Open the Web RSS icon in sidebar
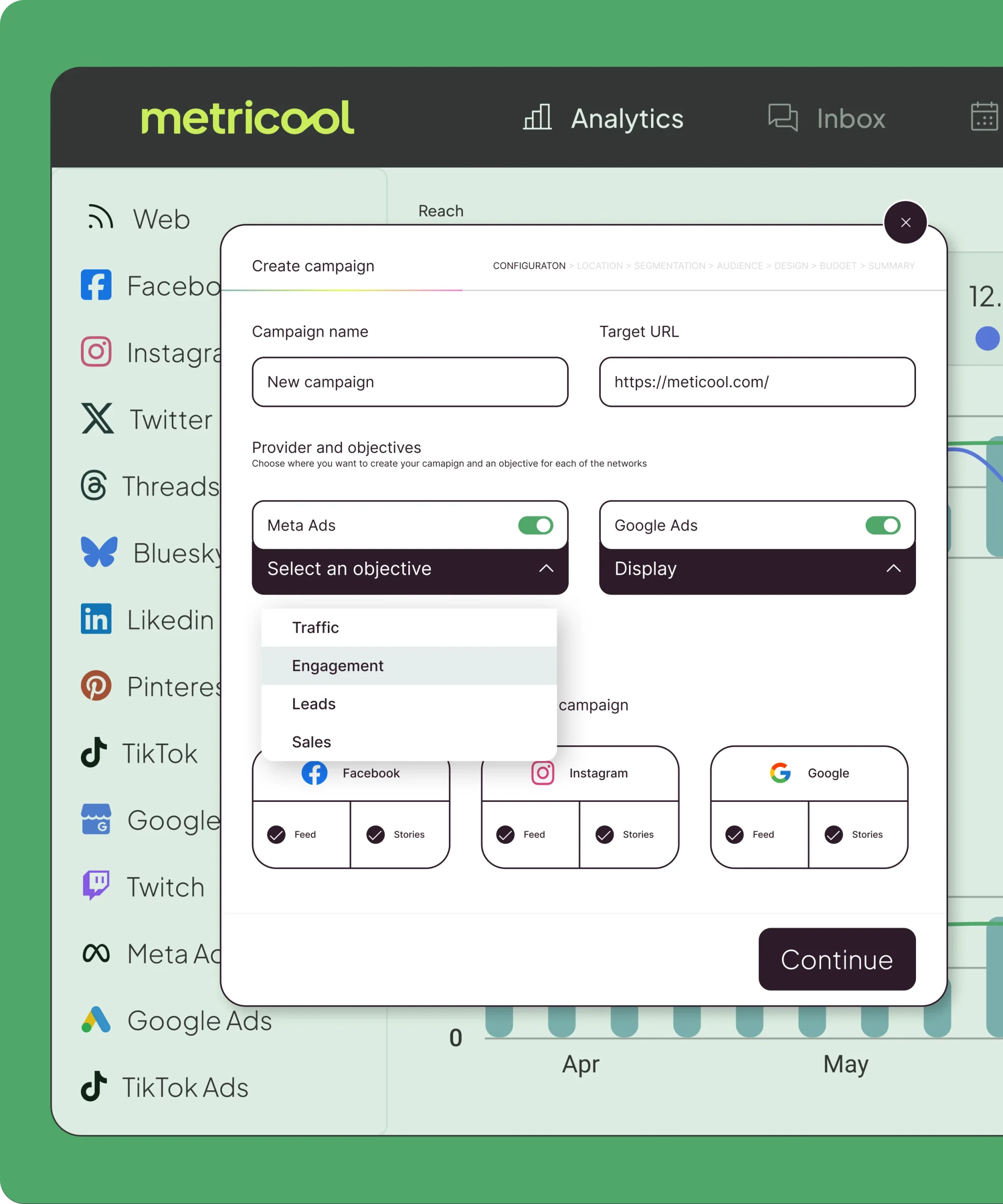1003x1204 pixels. coord(100,218)
